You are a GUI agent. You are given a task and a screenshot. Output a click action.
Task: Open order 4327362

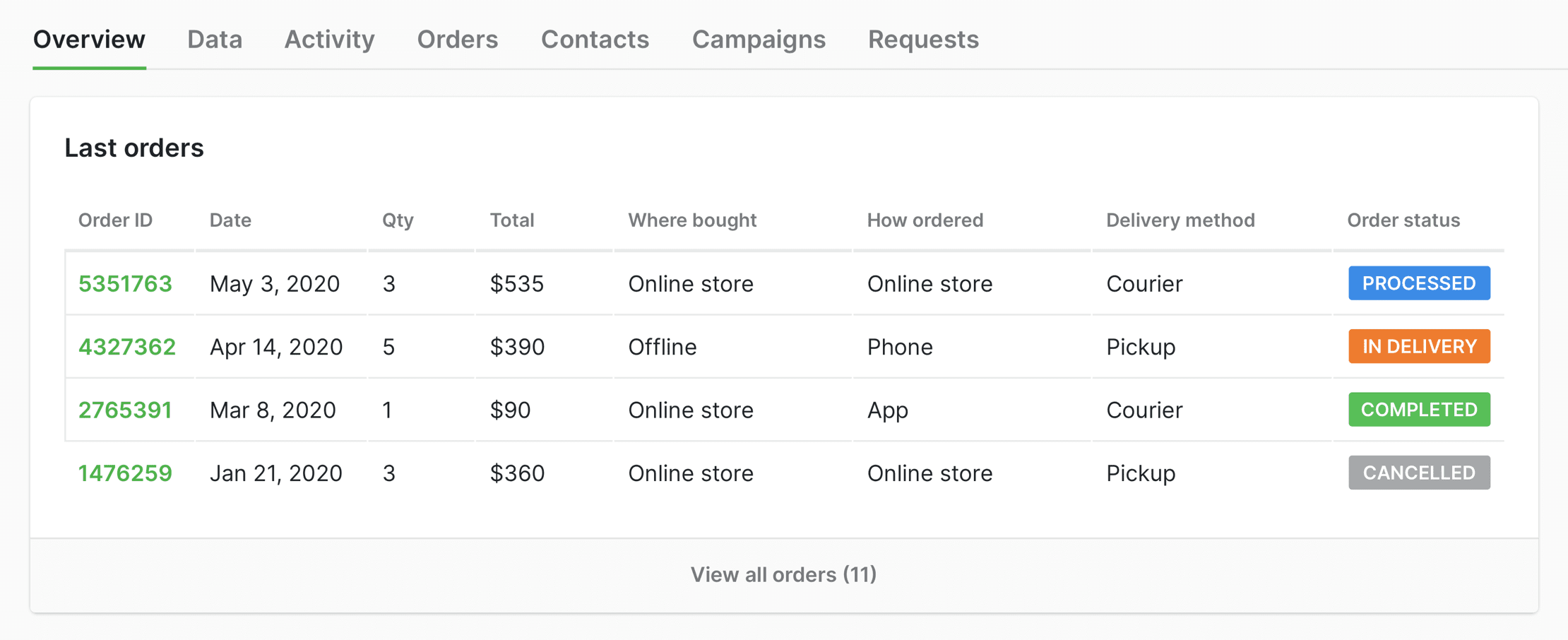pyautogui.click(x=127, y=347)
